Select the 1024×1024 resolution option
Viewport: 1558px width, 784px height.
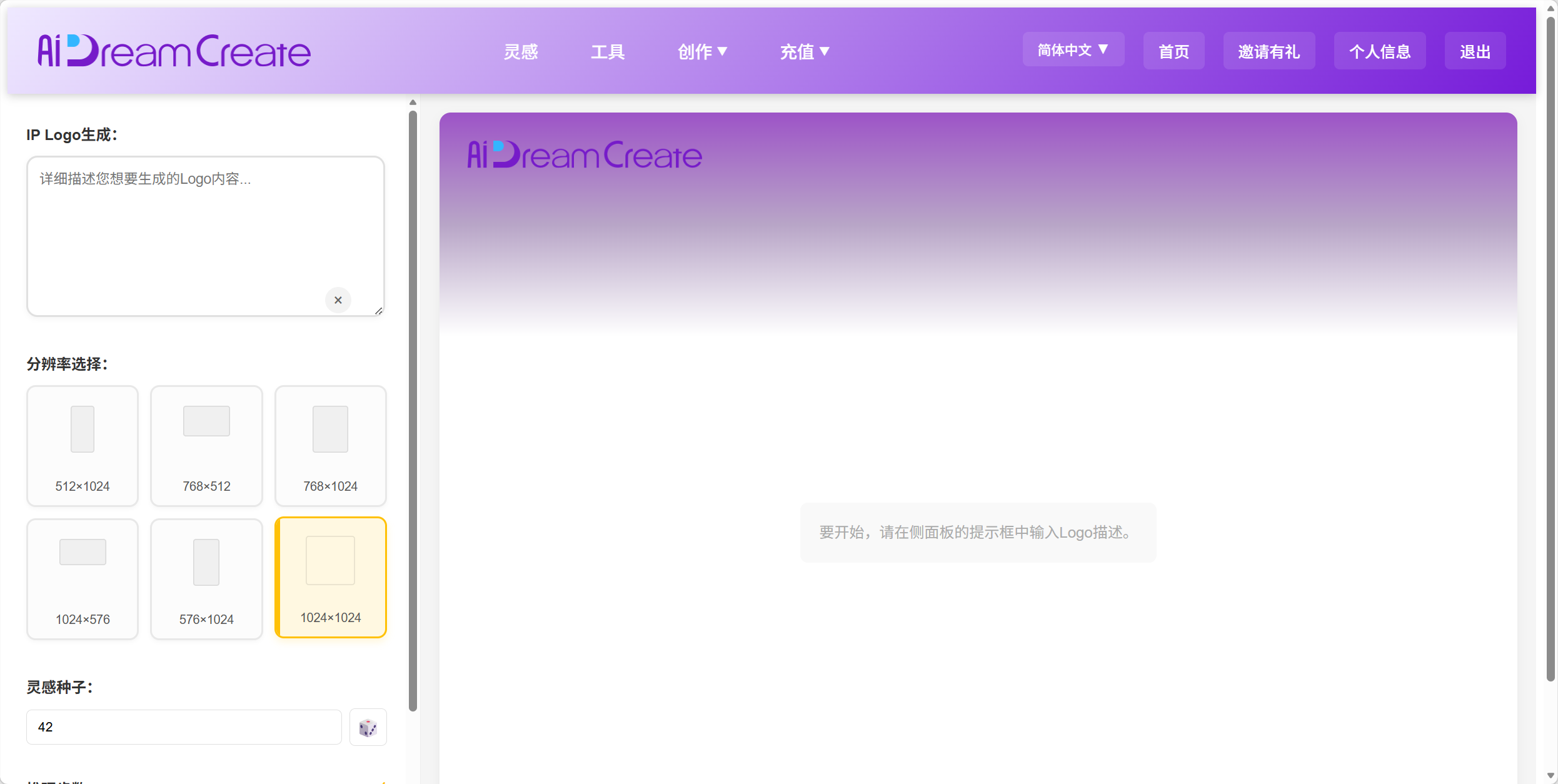click(331, 578)
